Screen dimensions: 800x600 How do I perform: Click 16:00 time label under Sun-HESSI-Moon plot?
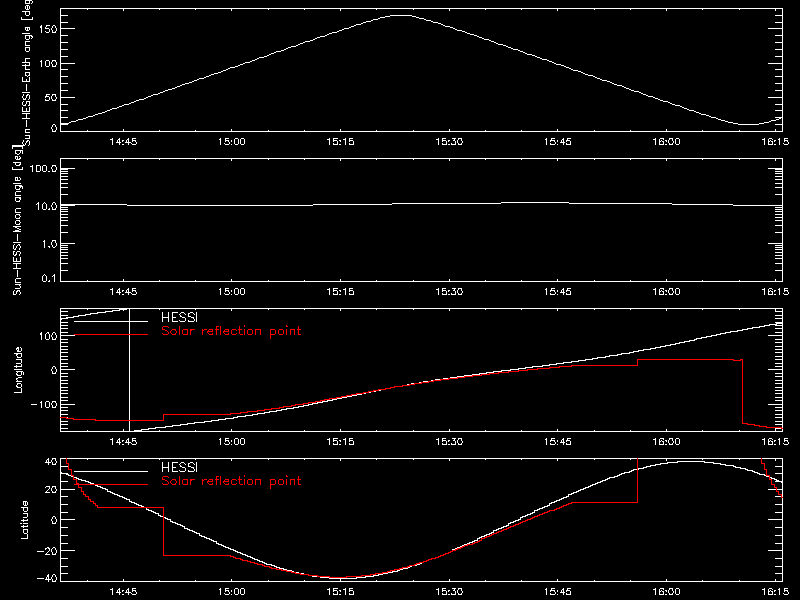click(x=666, y=292)
